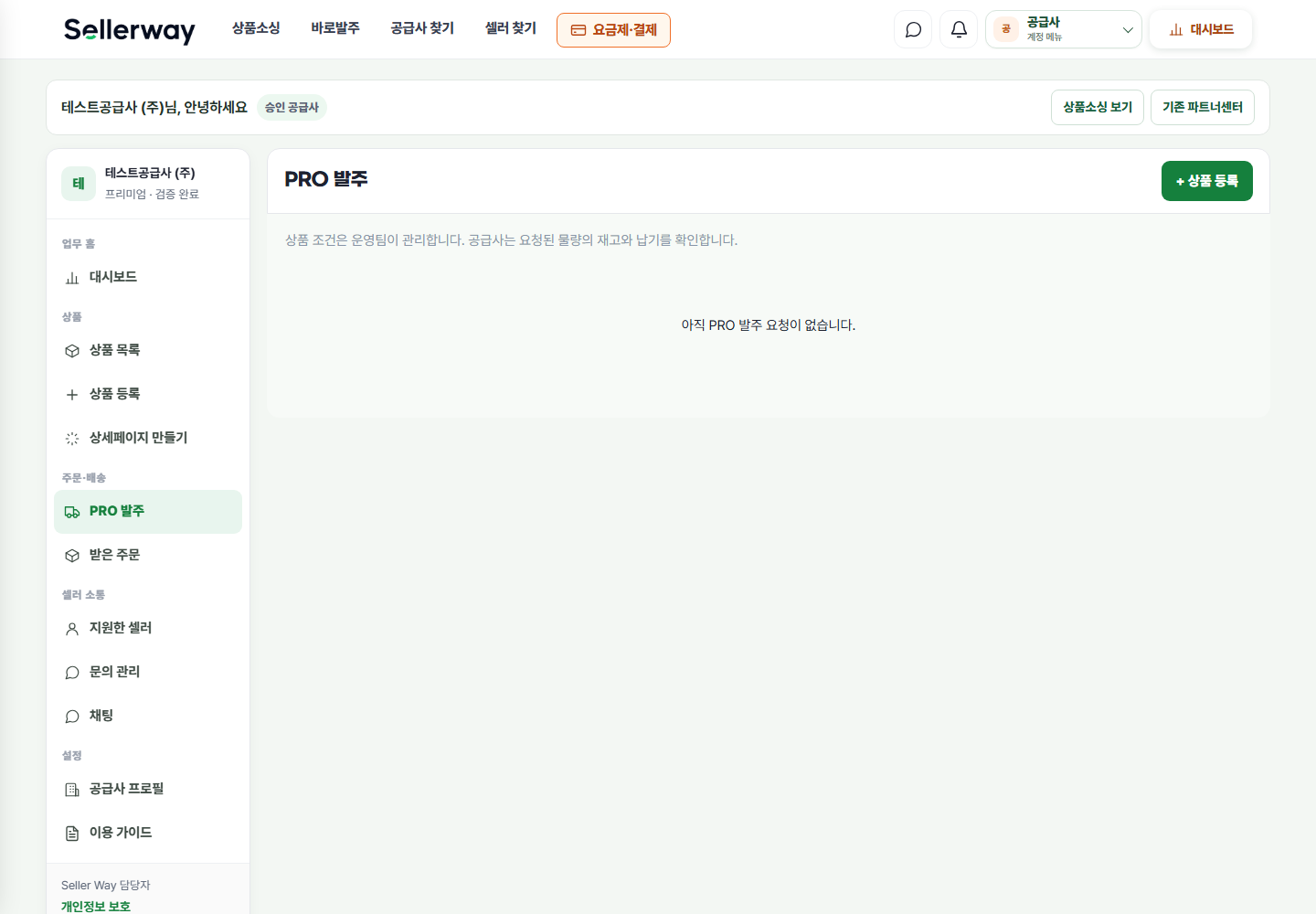Click the 프리미엄 · 검증 완료 status text

click(x=152, y=194)
